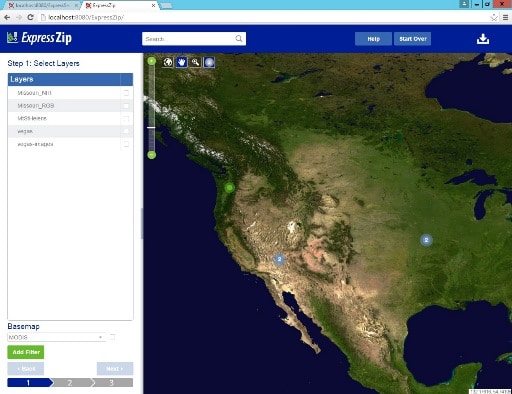Screen dimensions: 512x394
Task: Switch to the first localhost browser tab
Action: pos(43,5)
